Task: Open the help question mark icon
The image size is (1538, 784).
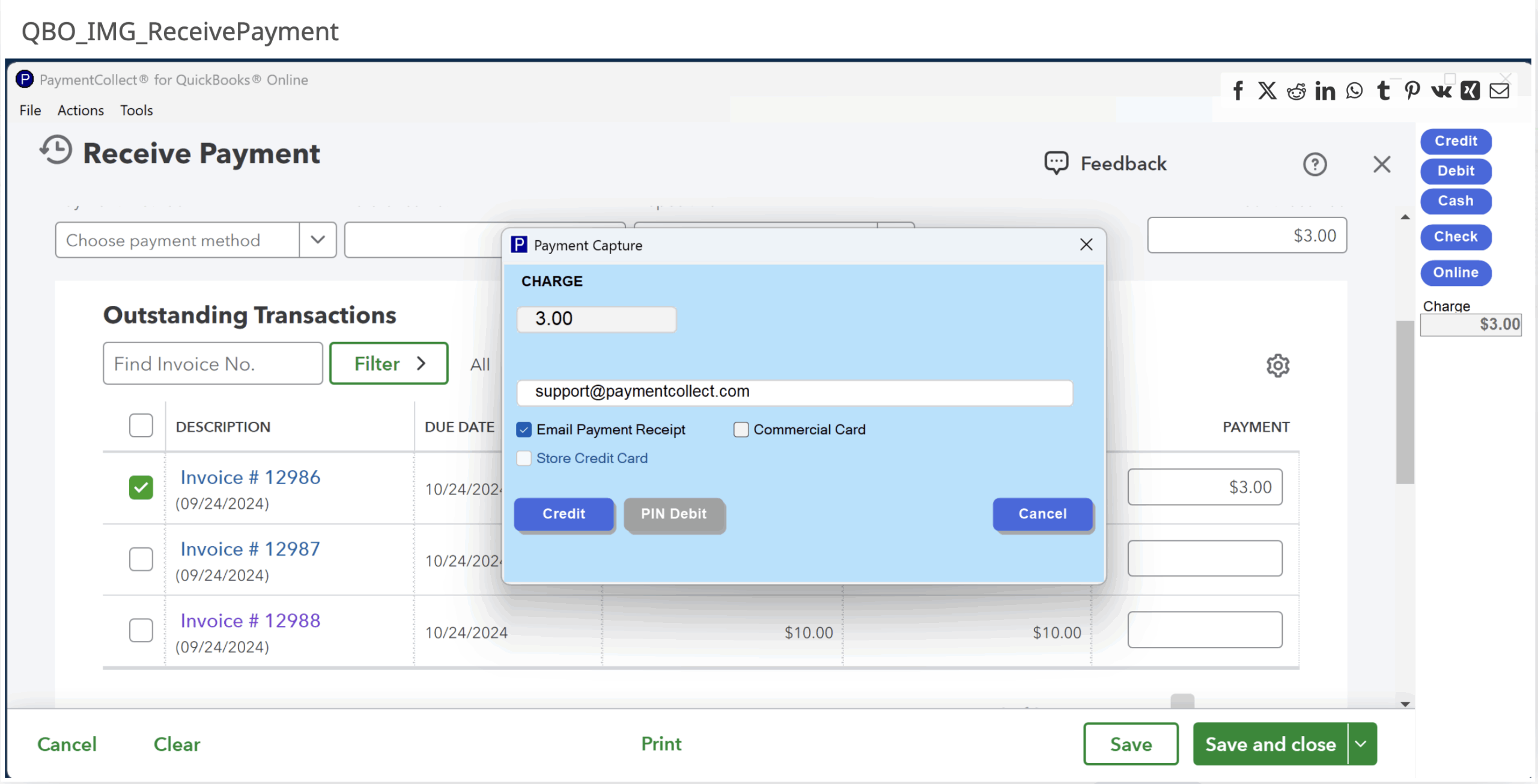Action: tap(1315, 164)
